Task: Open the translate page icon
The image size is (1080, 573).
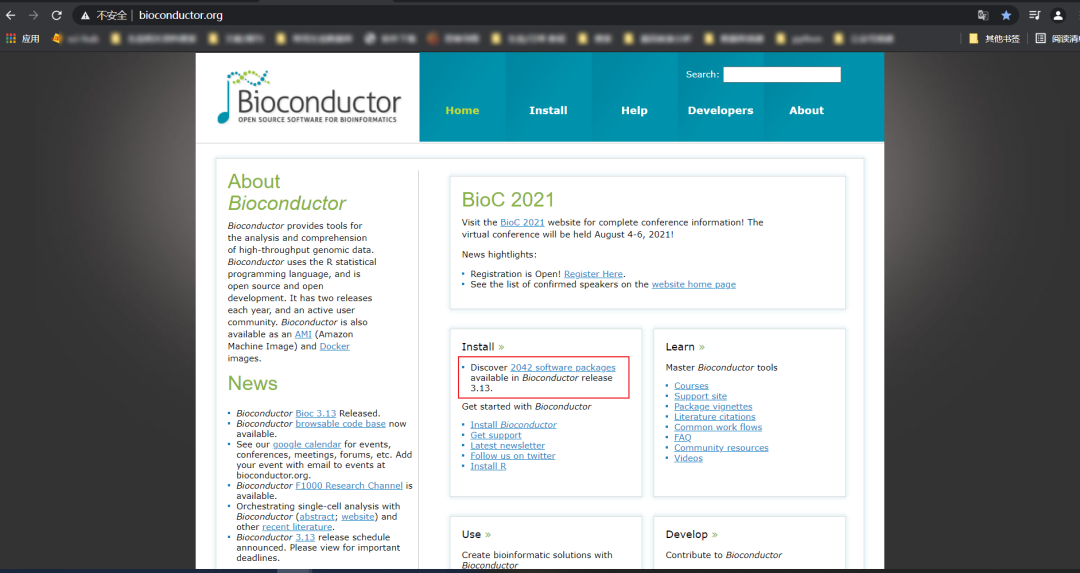Action: (983, 15)
